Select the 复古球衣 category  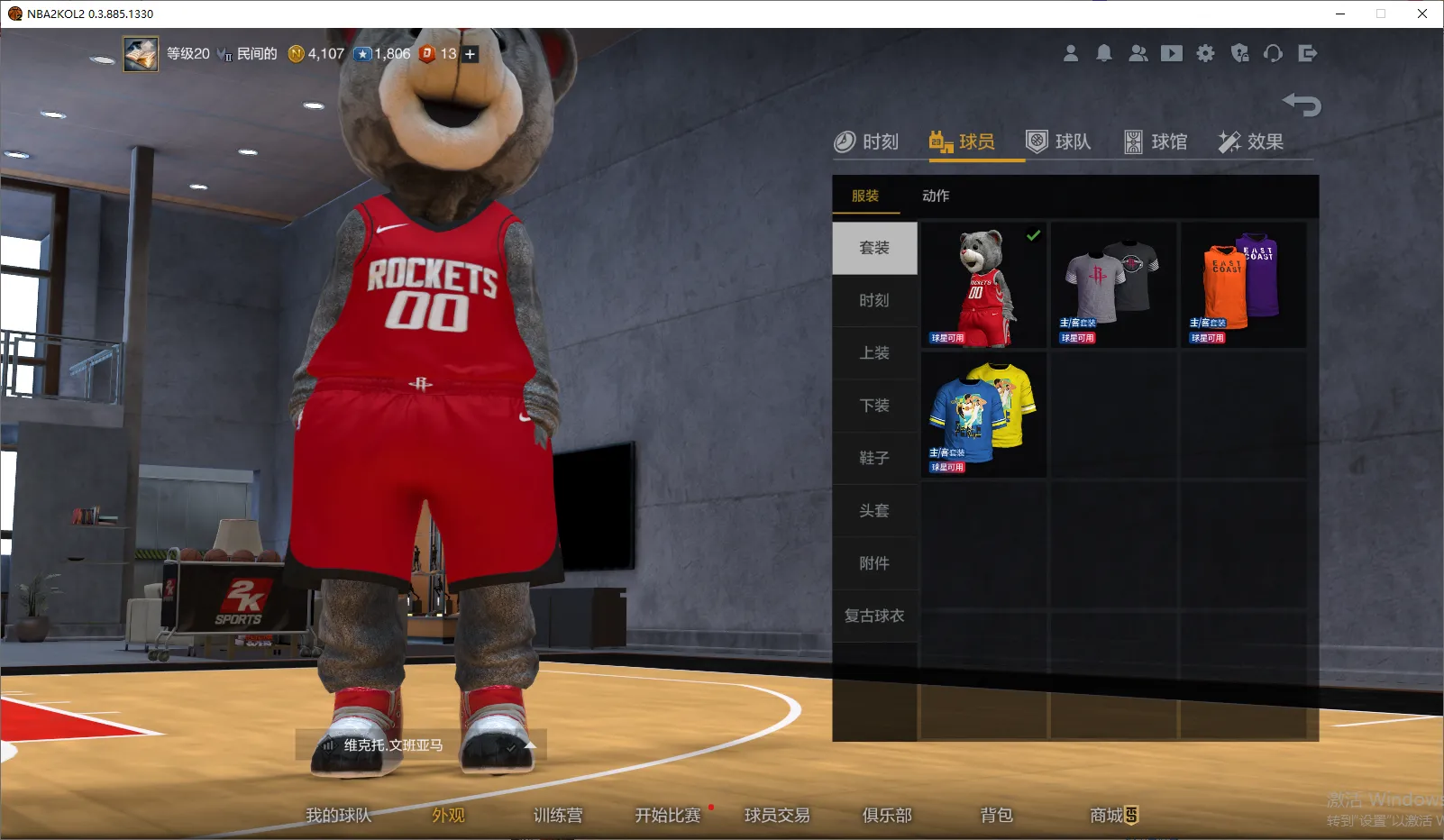pos(874,616)
